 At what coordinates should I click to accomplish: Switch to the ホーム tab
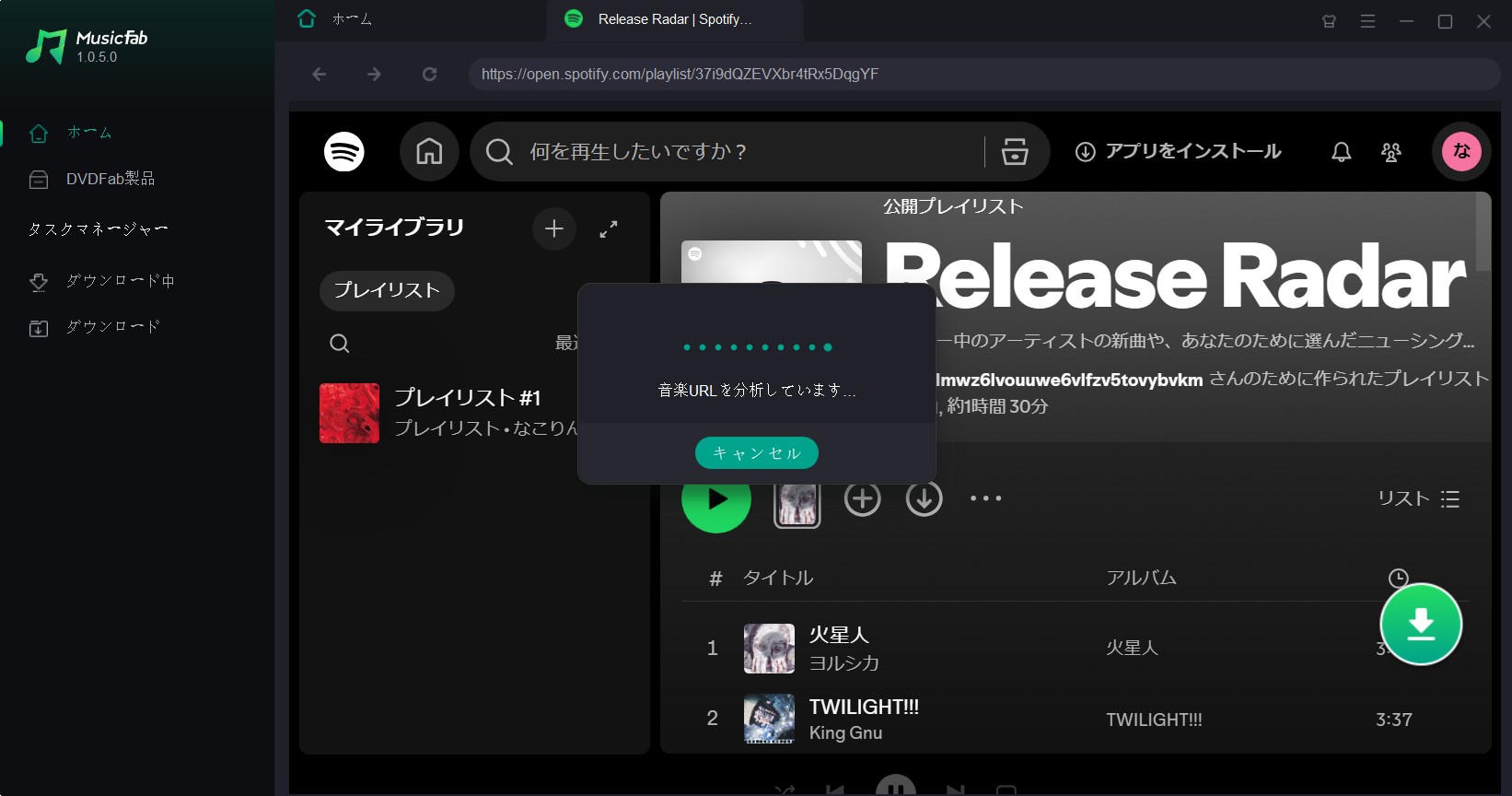tap(352, 19)
